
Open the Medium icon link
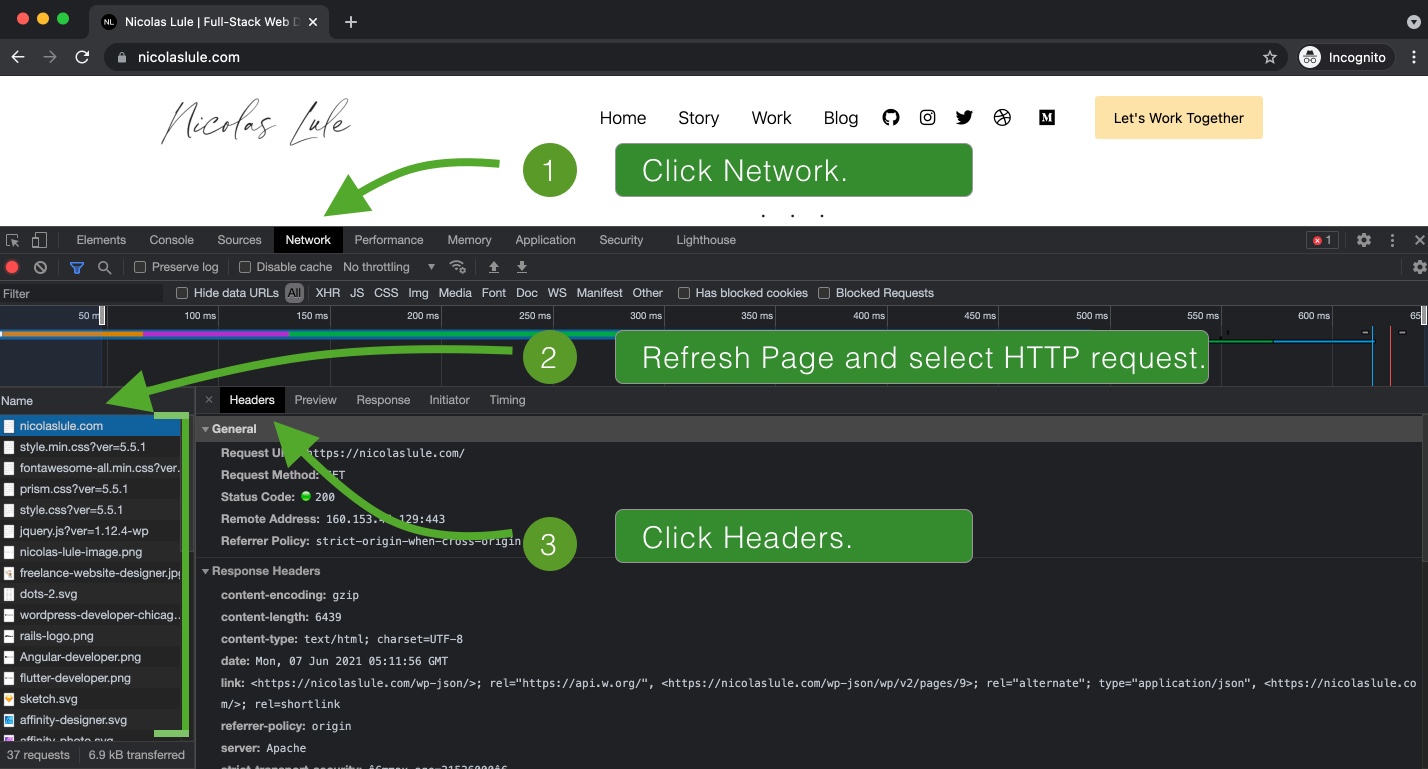(x=1047, y=117)
